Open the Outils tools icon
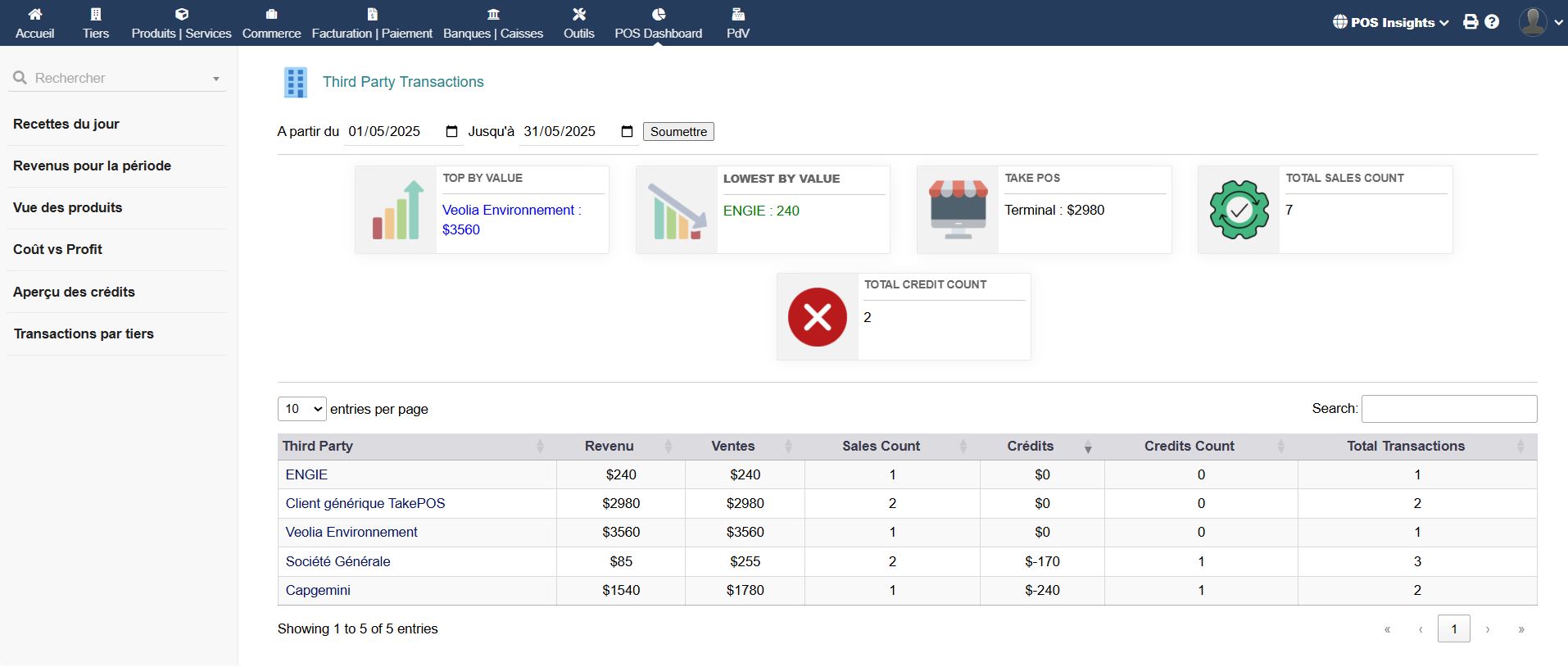 pyautogui.click(x=578, y=14)
